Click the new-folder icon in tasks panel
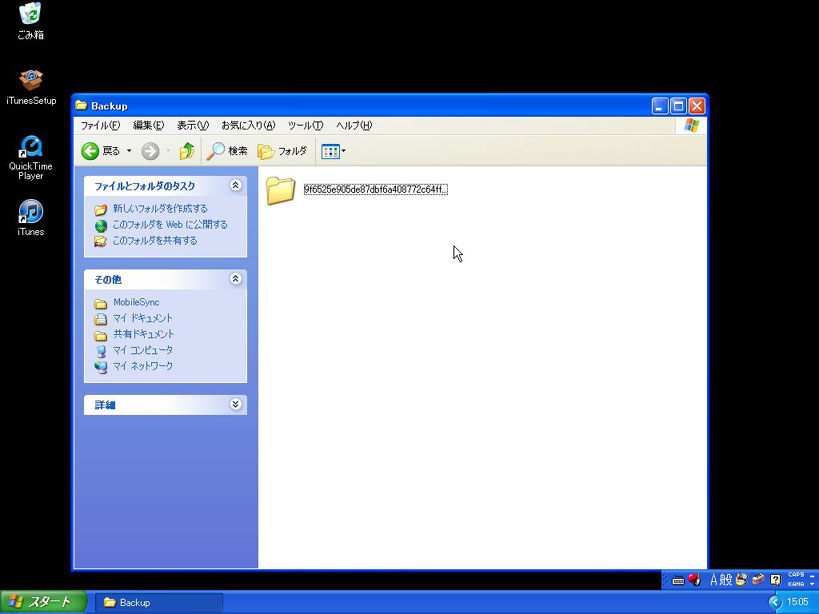 point(100,210)
